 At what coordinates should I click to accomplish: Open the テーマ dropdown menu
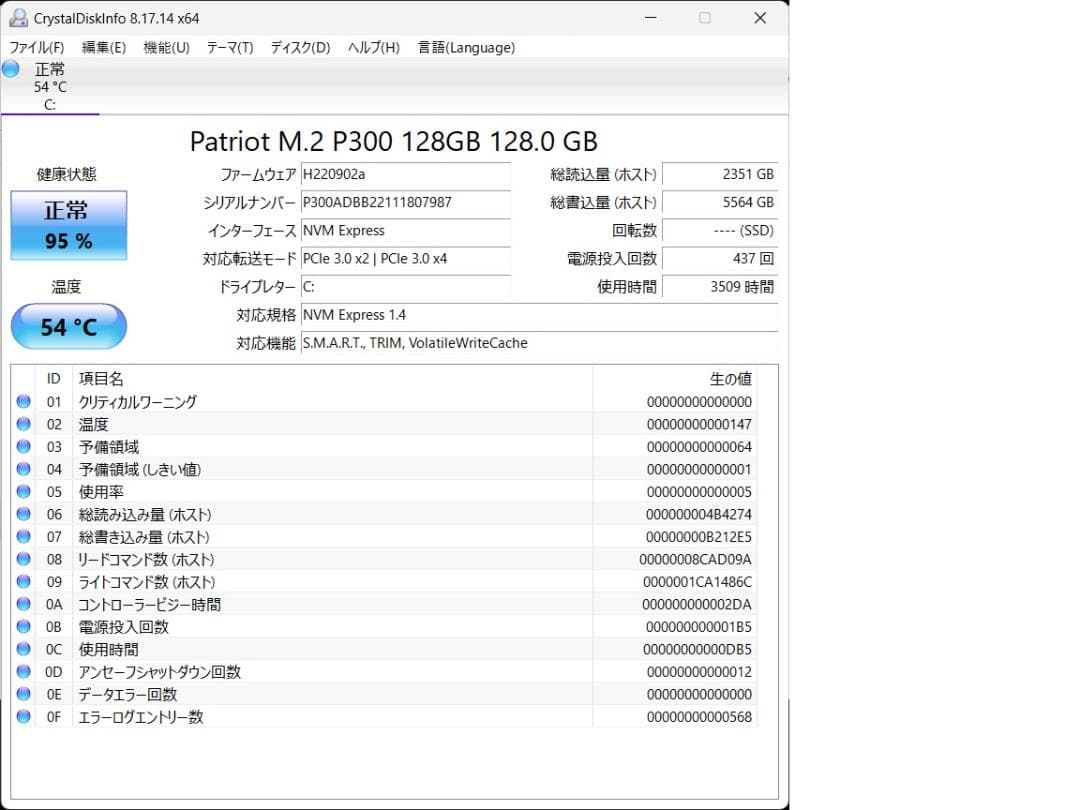(229, 46)
